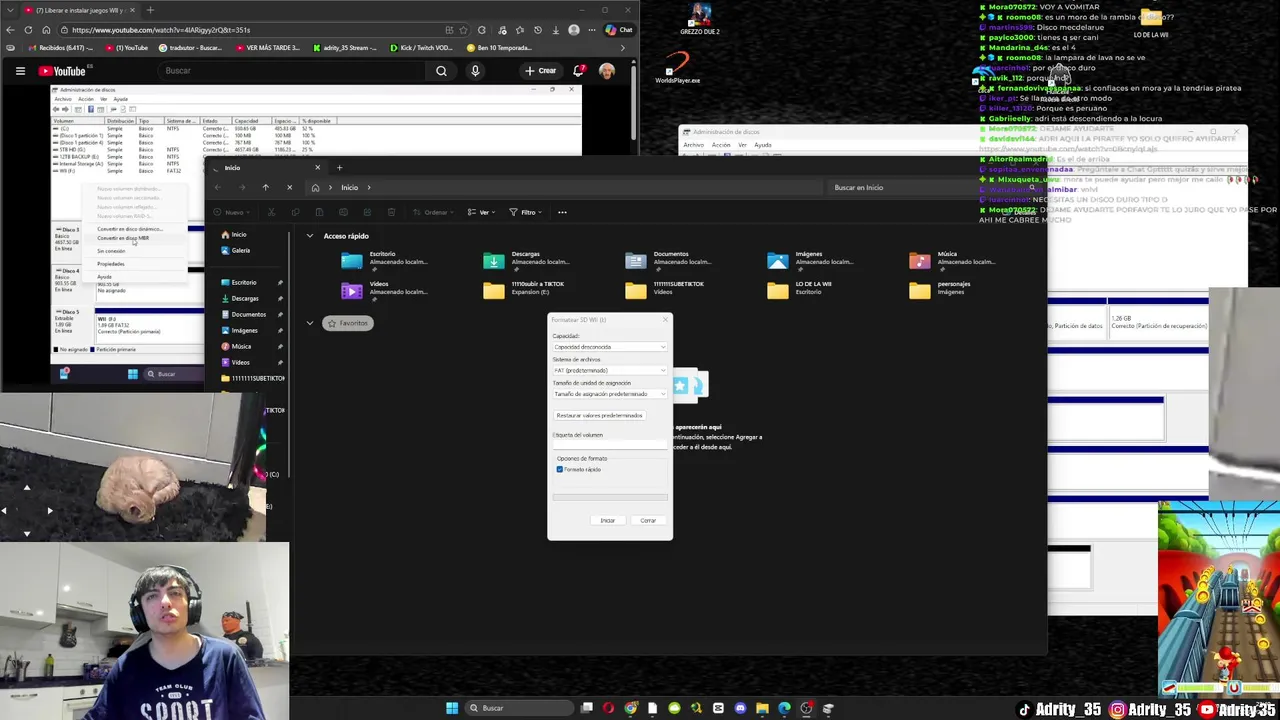Click the 'Etiqueta del volumen' text field
1280x720 pixels.
coord(609,444)
